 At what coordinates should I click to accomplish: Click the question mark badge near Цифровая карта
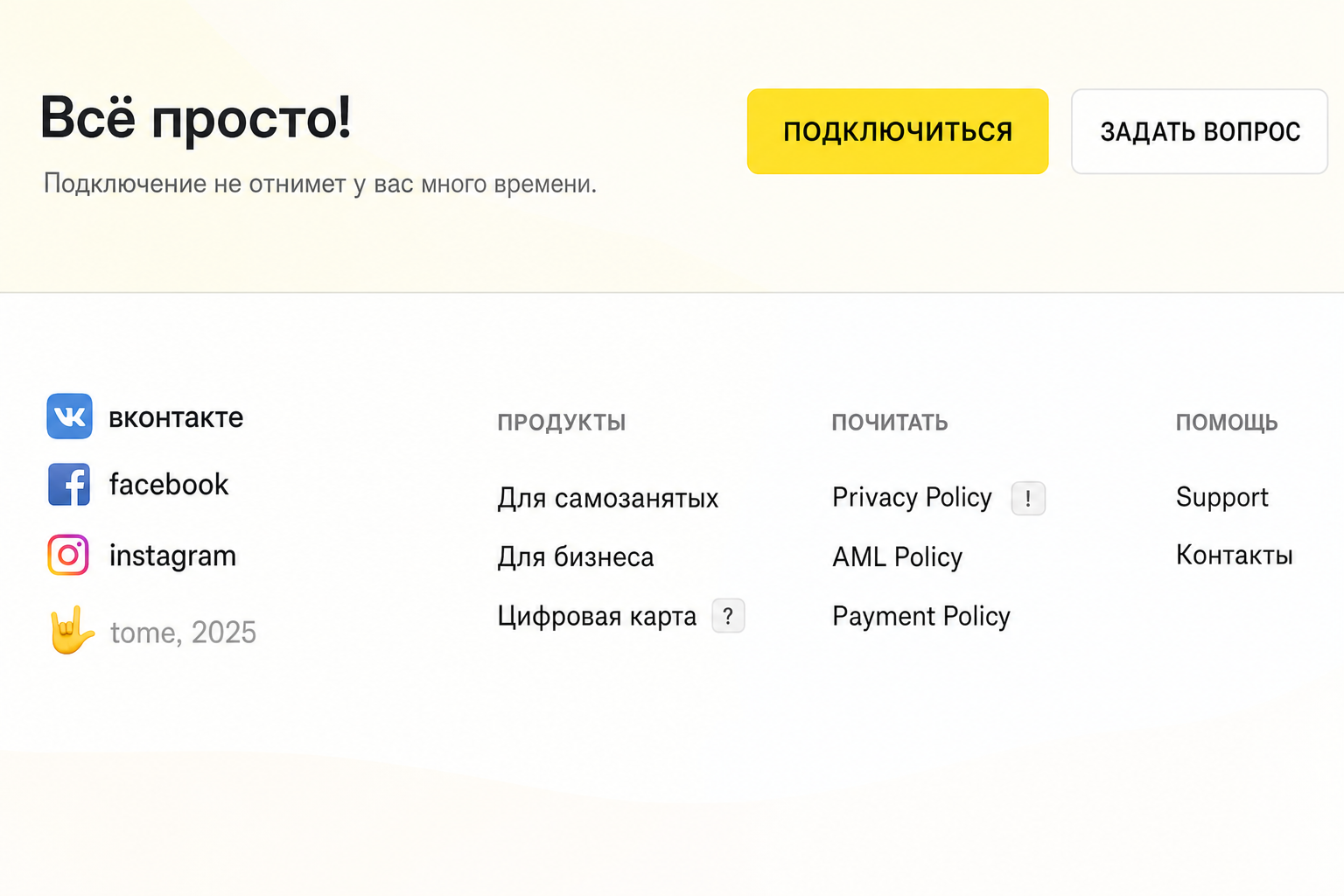(x=728, y=616)
